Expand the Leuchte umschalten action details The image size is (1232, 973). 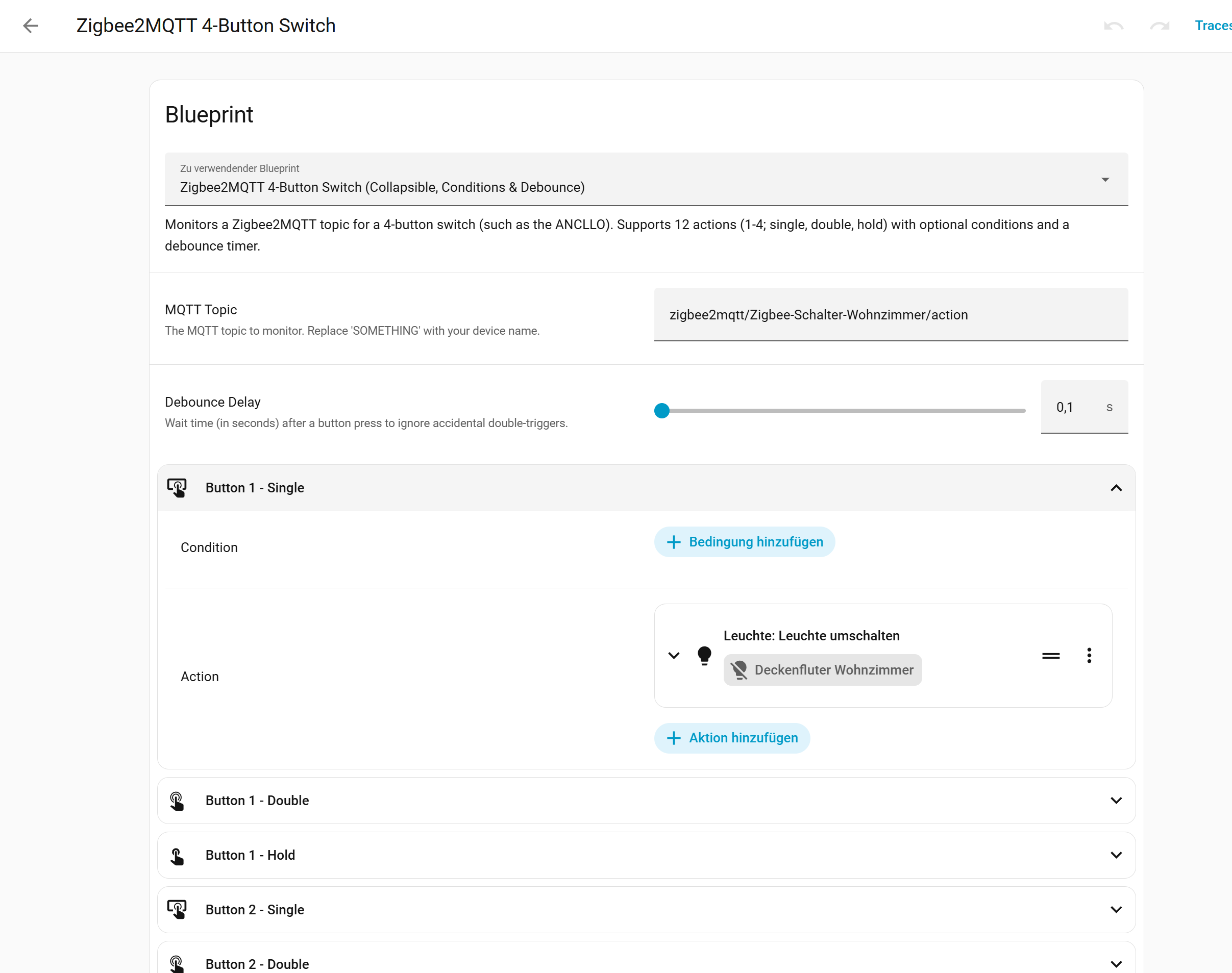[x=674, y=656]
